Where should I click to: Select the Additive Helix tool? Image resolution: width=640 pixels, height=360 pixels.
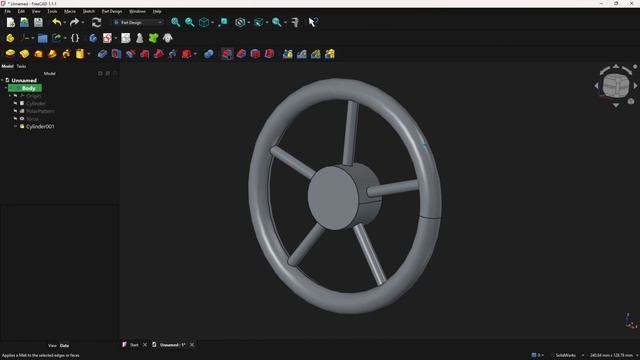point(66,54)
